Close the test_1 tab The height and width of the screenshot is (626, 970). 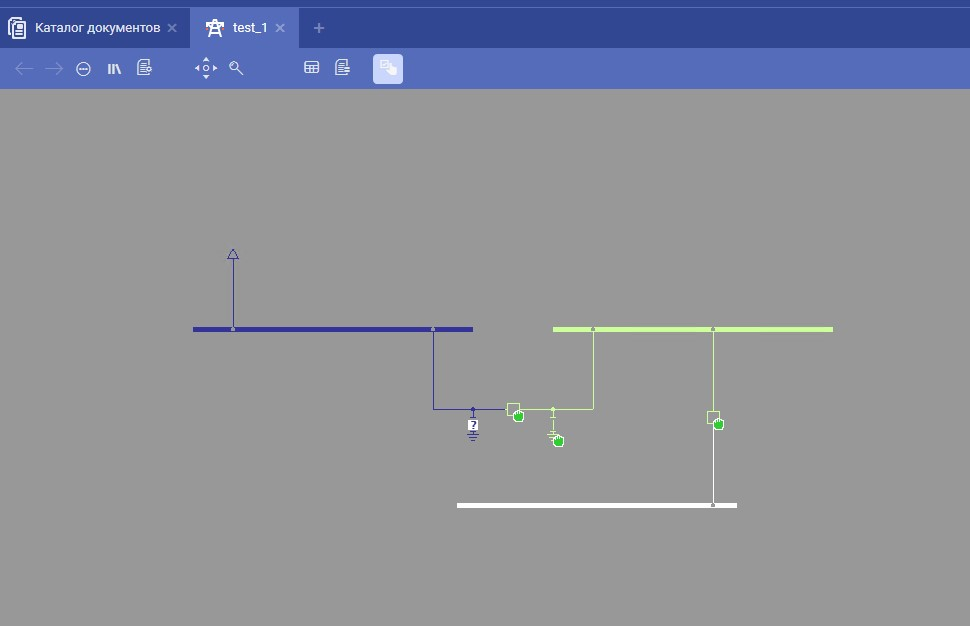click(280, 28)
